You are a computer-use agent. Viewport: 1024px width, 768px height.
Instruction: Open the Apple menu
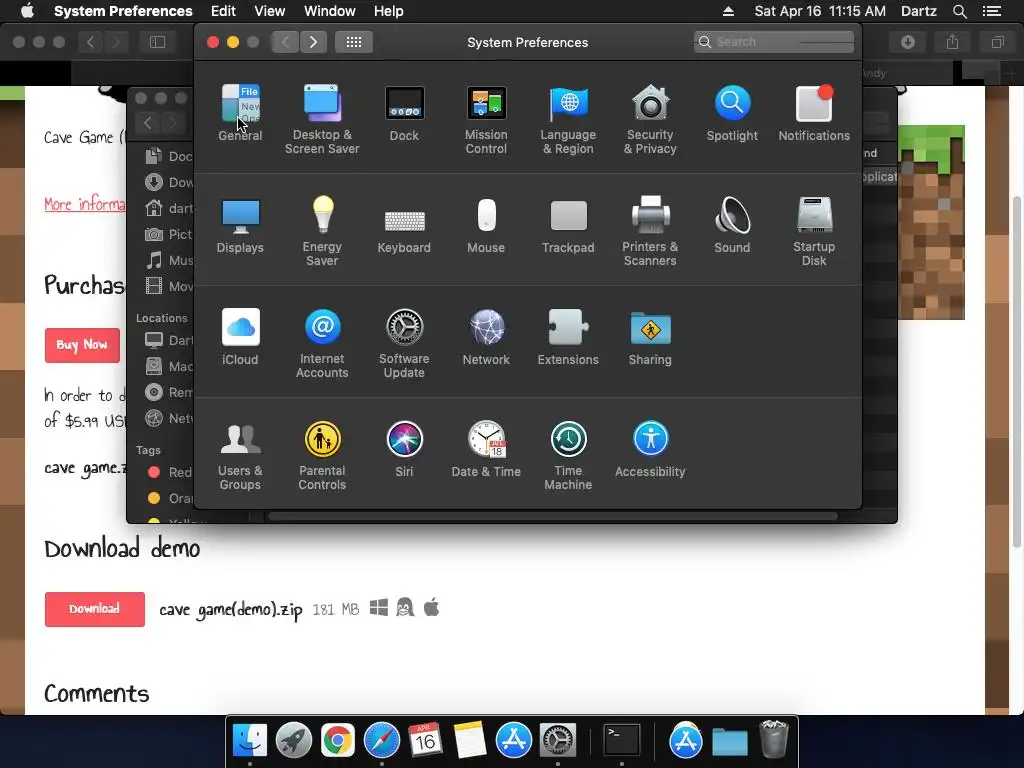27,11
